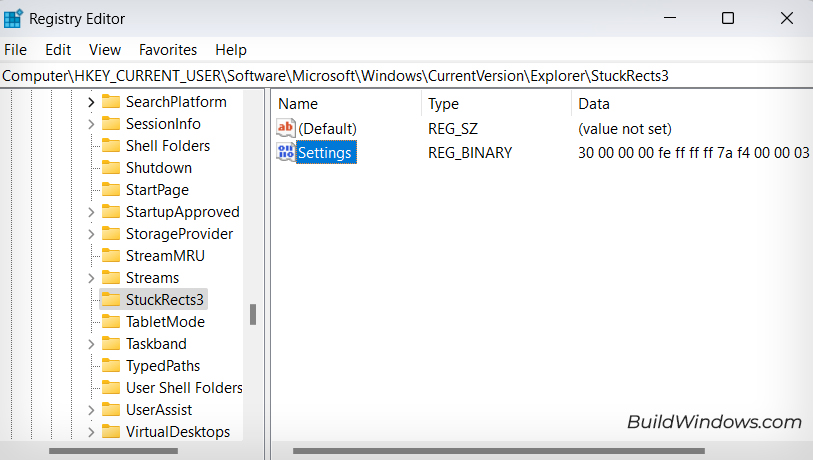
Task: Click the '30 00 00 00 fe ff' data cell
Action: point(694,152)
